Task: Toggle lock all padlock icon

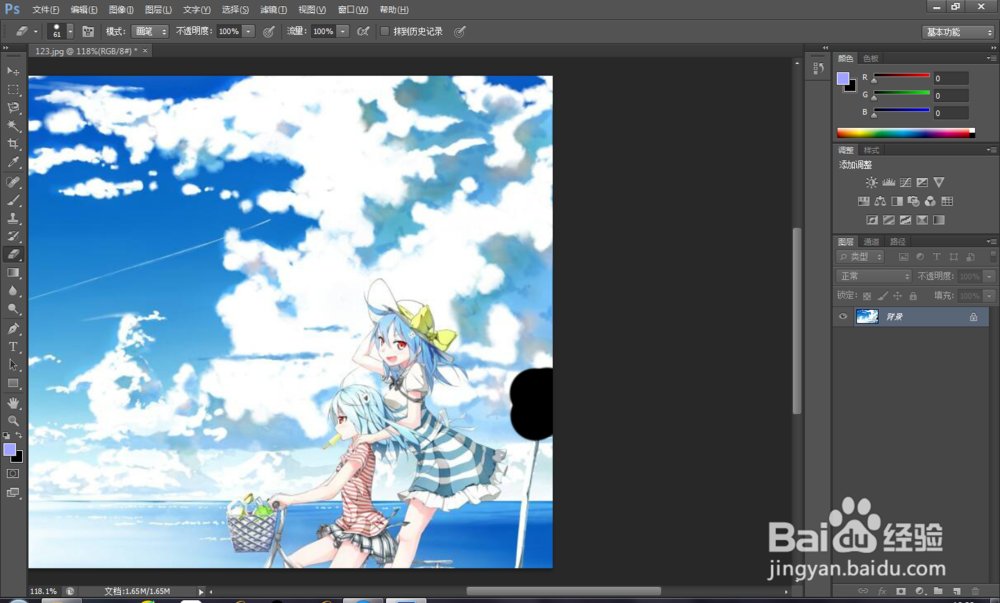Action: [913, 296]
